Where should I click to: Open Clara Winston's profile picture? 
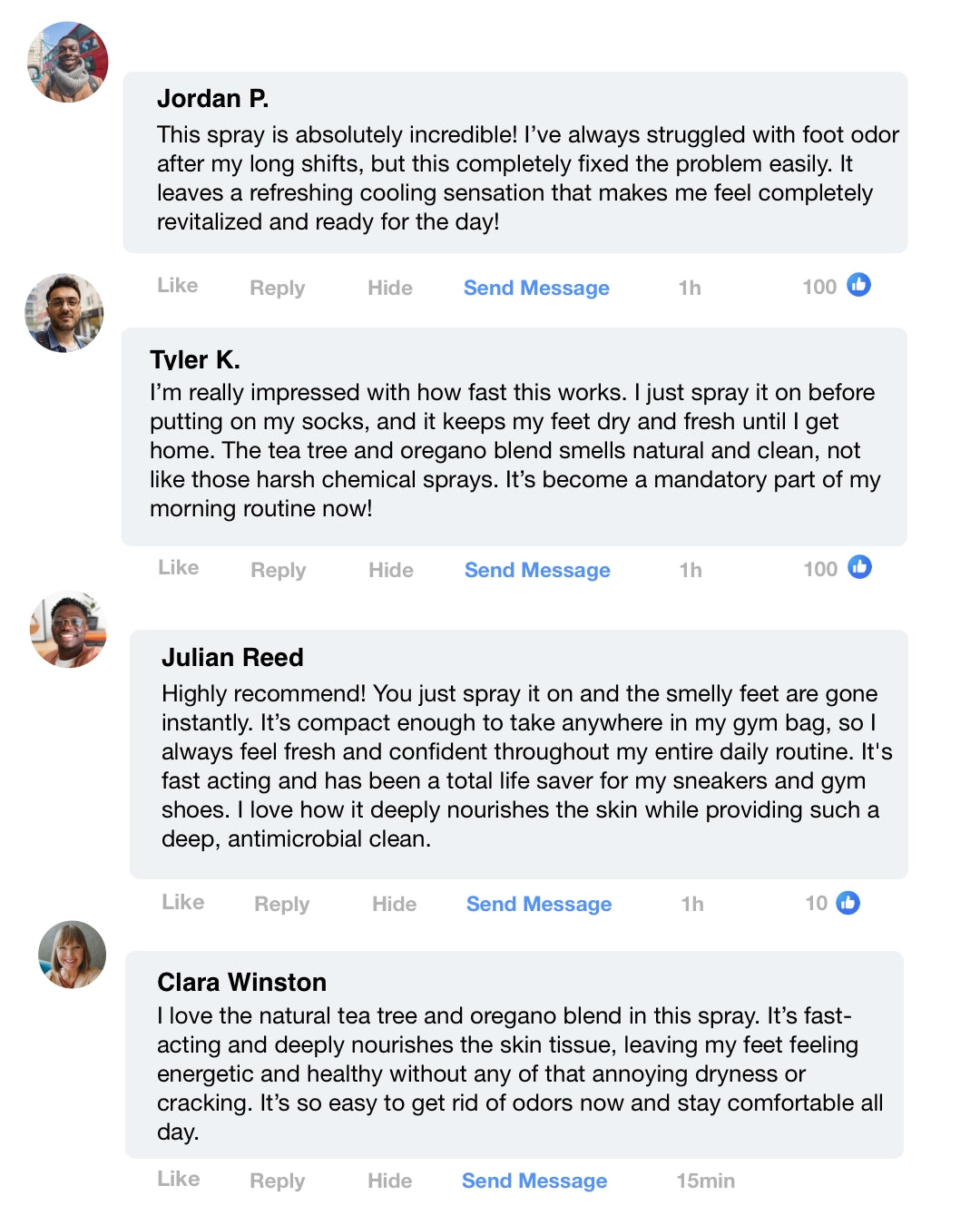pyautogui.click(x=72, y=955)
